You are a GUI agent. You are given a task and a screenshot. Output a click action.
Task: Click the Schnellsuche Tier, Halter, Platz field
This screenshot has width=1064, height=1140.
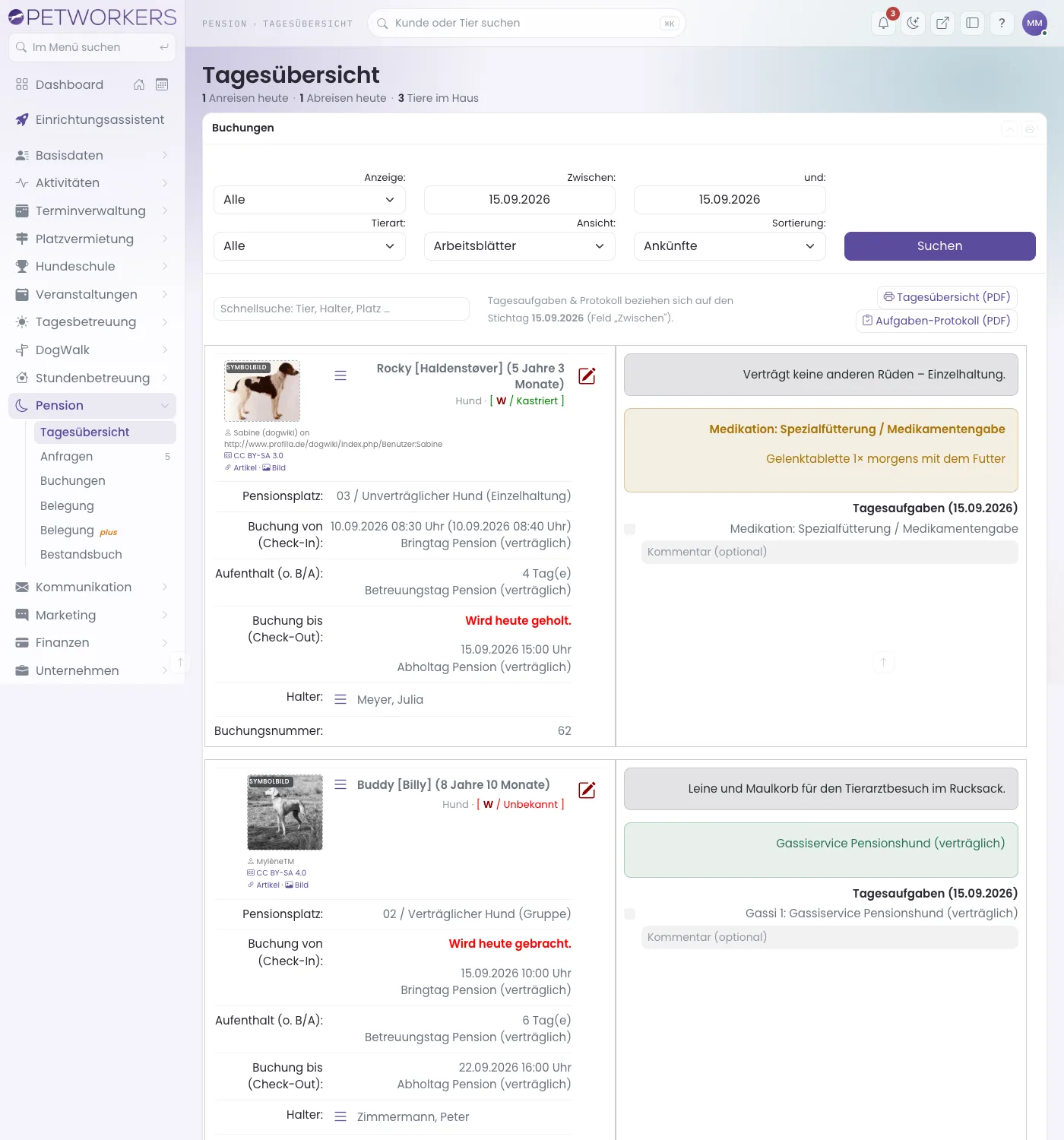click(x=341, y=309)
